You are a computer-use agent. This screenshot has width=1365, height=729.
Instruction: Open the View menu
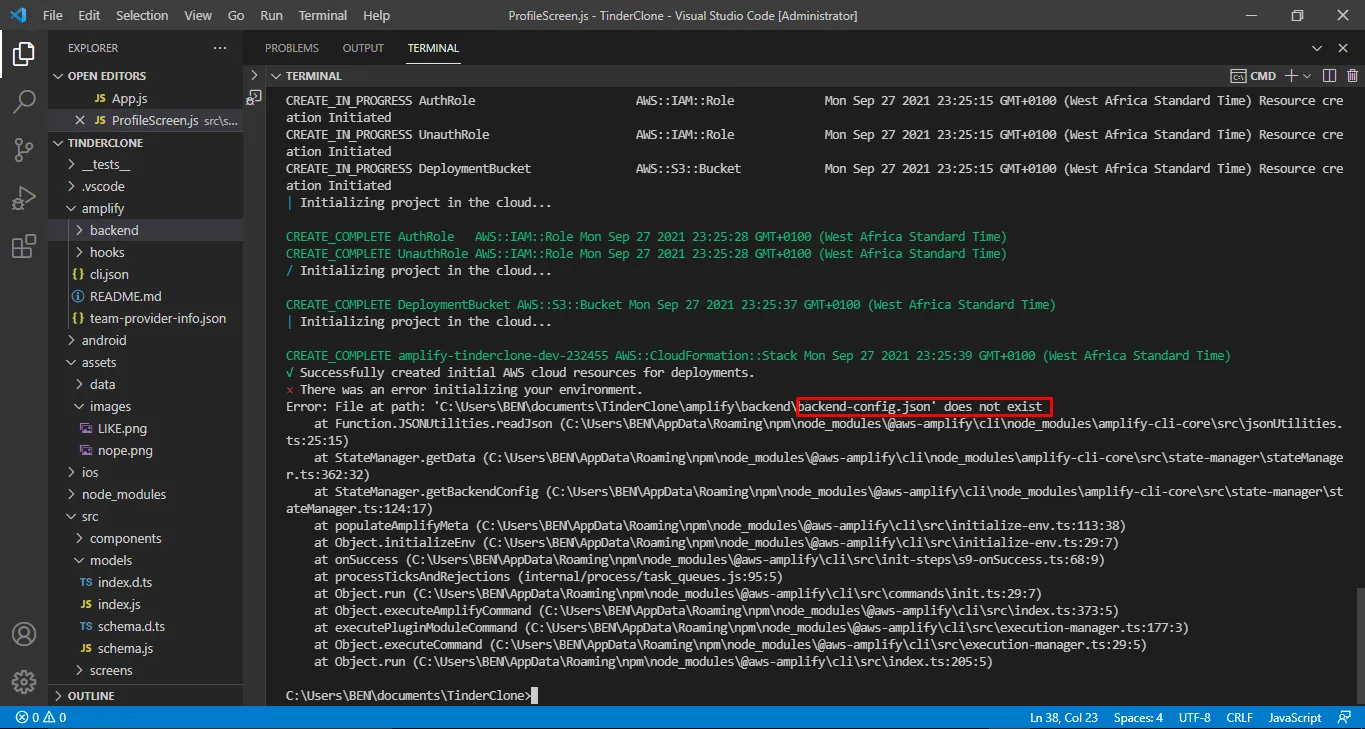(198, 16)
